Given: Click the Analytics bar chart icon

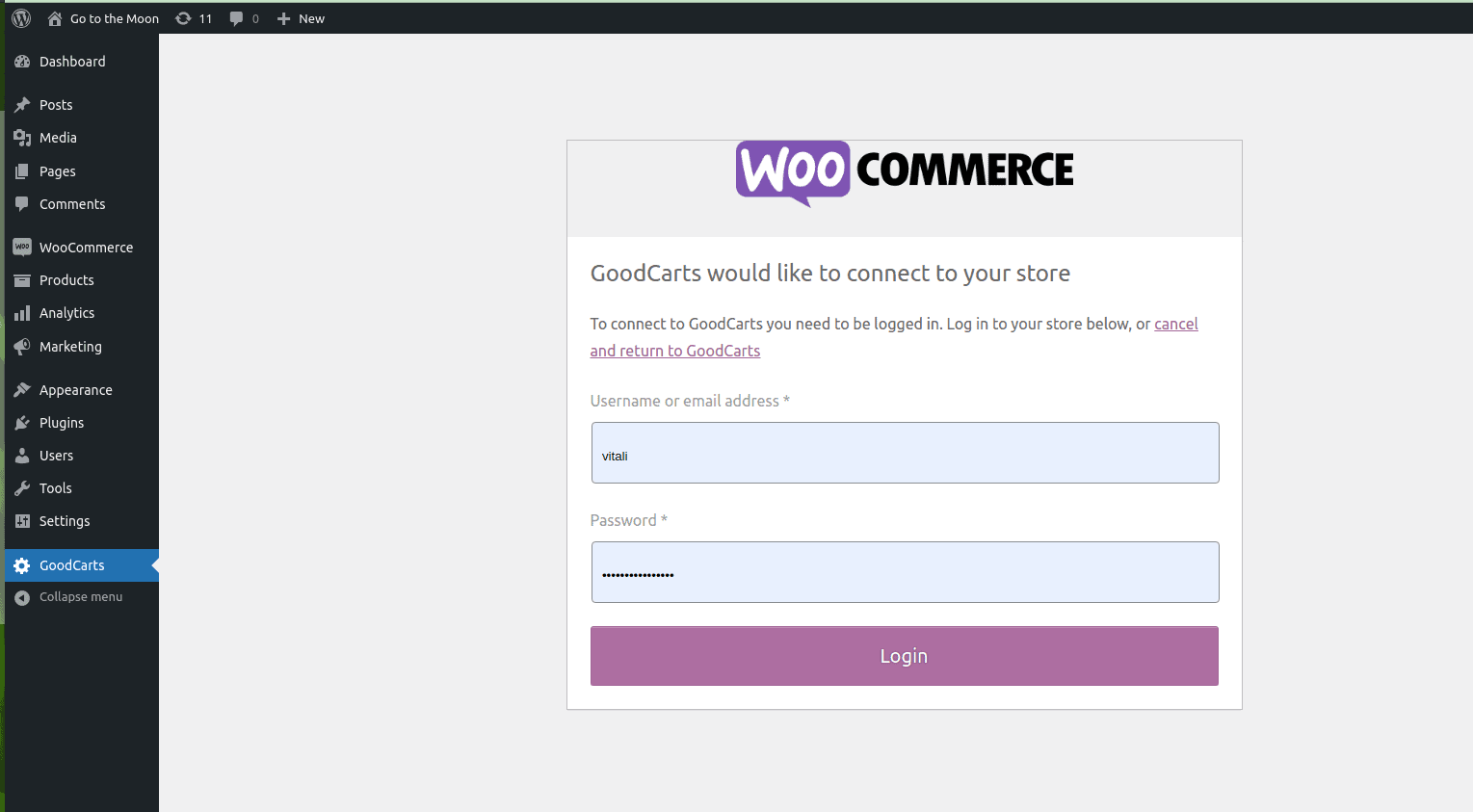Looking at the screenshot, I should point(22,313).
